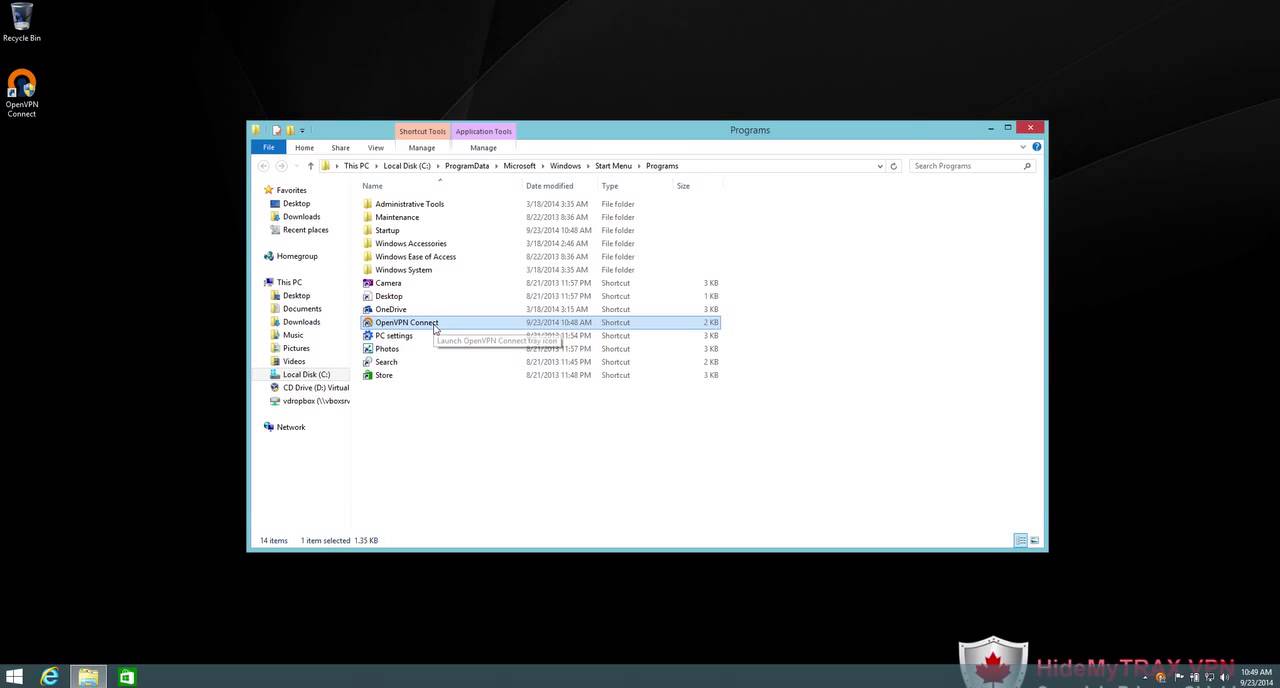Click Local Disk (C:) in address path
Image resolution: width=1280 pixels, height=688 pixels.
click(x=407, y=166)
